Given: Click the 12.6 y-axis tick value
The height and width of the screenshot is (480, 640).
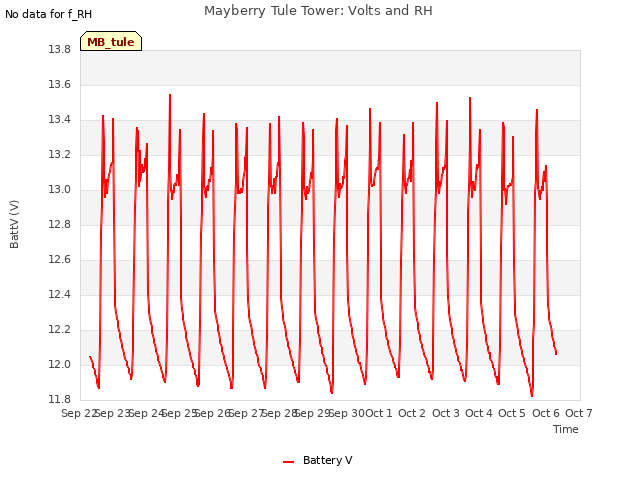Looking at the screenshot, I should click(60, 260).
